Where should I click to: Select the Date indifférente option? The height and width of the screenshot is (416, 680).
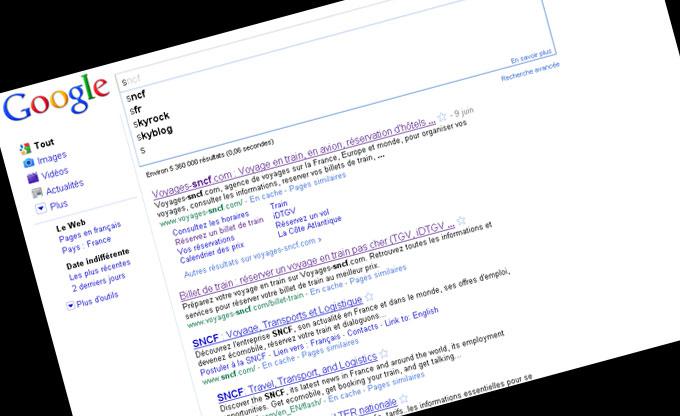tap(98, 259)
